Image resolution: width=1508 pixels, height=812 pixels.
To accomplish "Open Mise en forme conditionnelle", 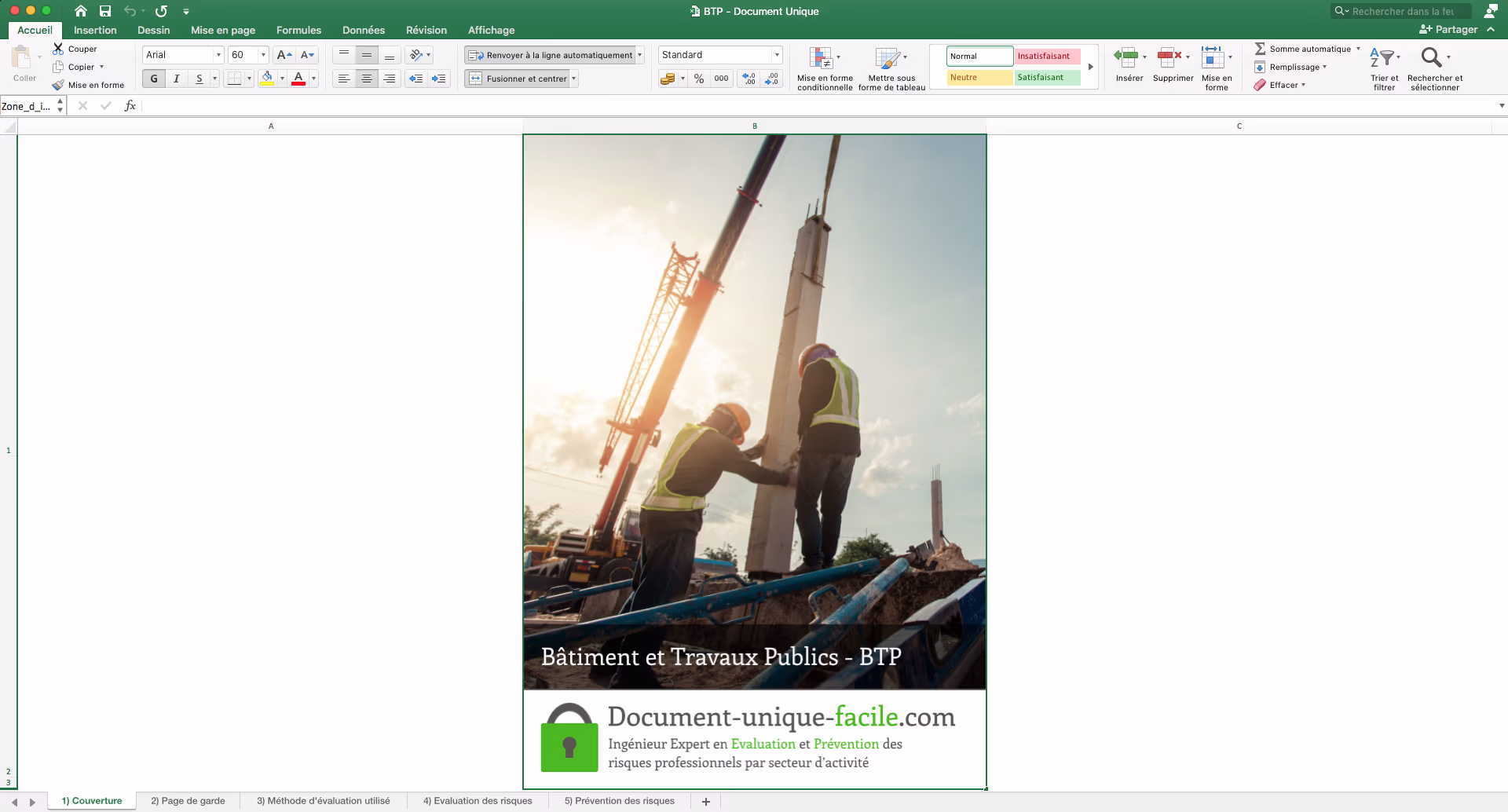I will 825,68.
